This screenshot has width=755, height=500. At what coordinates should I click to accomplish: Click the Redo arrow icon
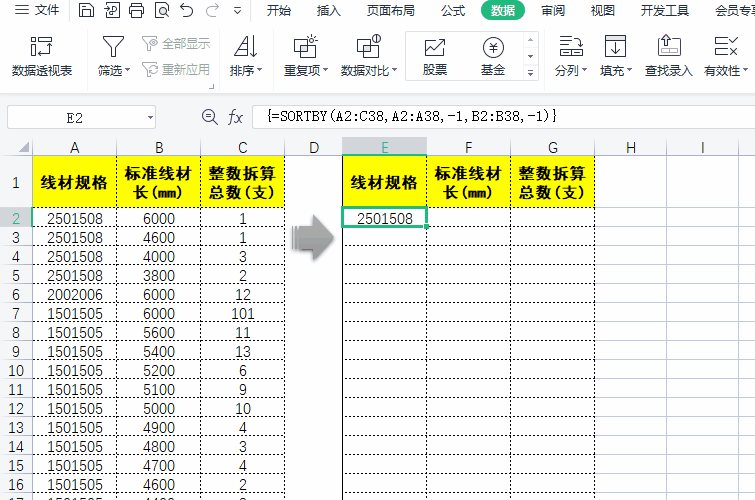click(x=212, y=10)
